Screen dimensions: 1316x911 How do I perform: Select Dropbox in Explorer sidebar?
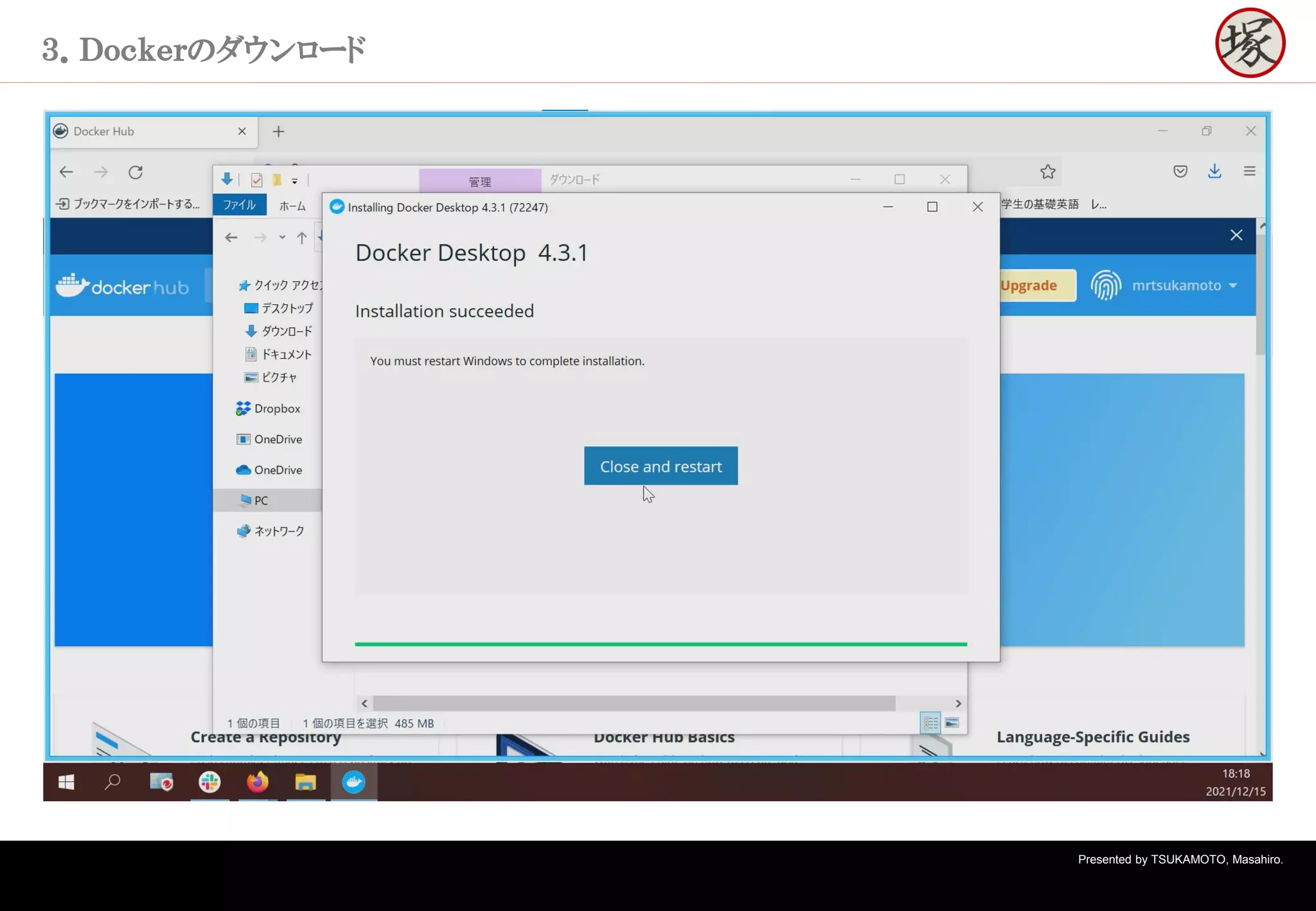tap(269, 409)
